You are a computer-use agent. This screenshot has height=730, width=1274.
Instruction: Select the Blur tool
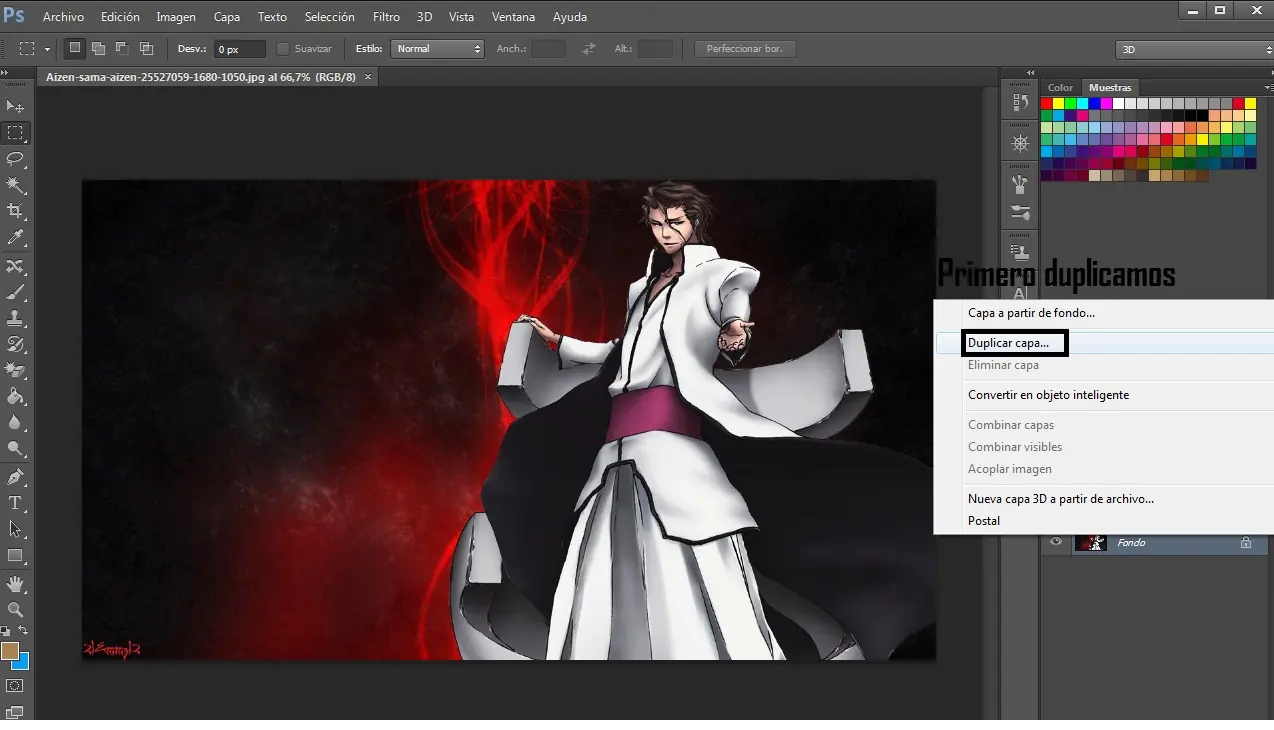coord(15,423)
